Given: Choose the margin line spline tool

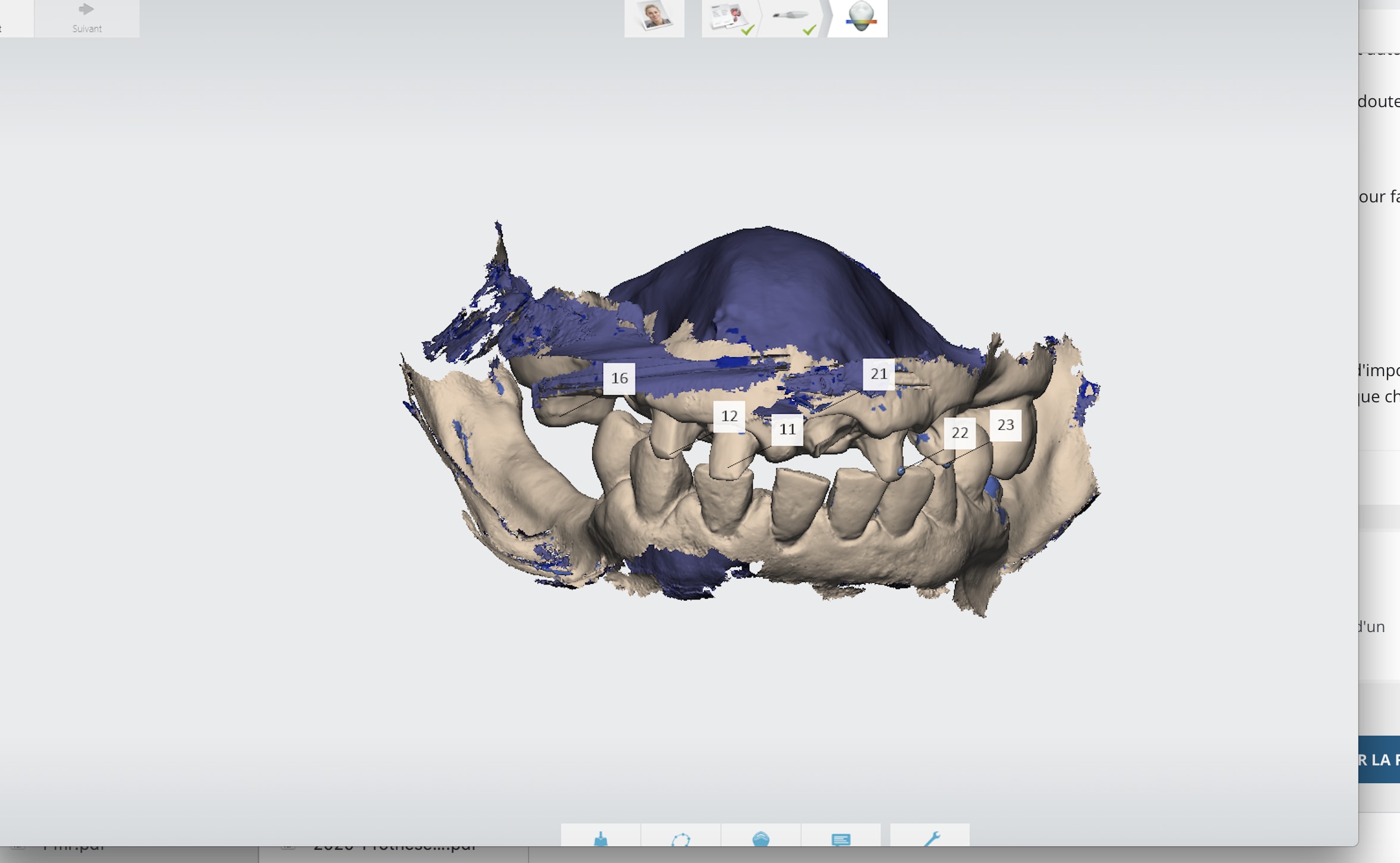Looking at the screenshot, I should click(x=680, y=838).
